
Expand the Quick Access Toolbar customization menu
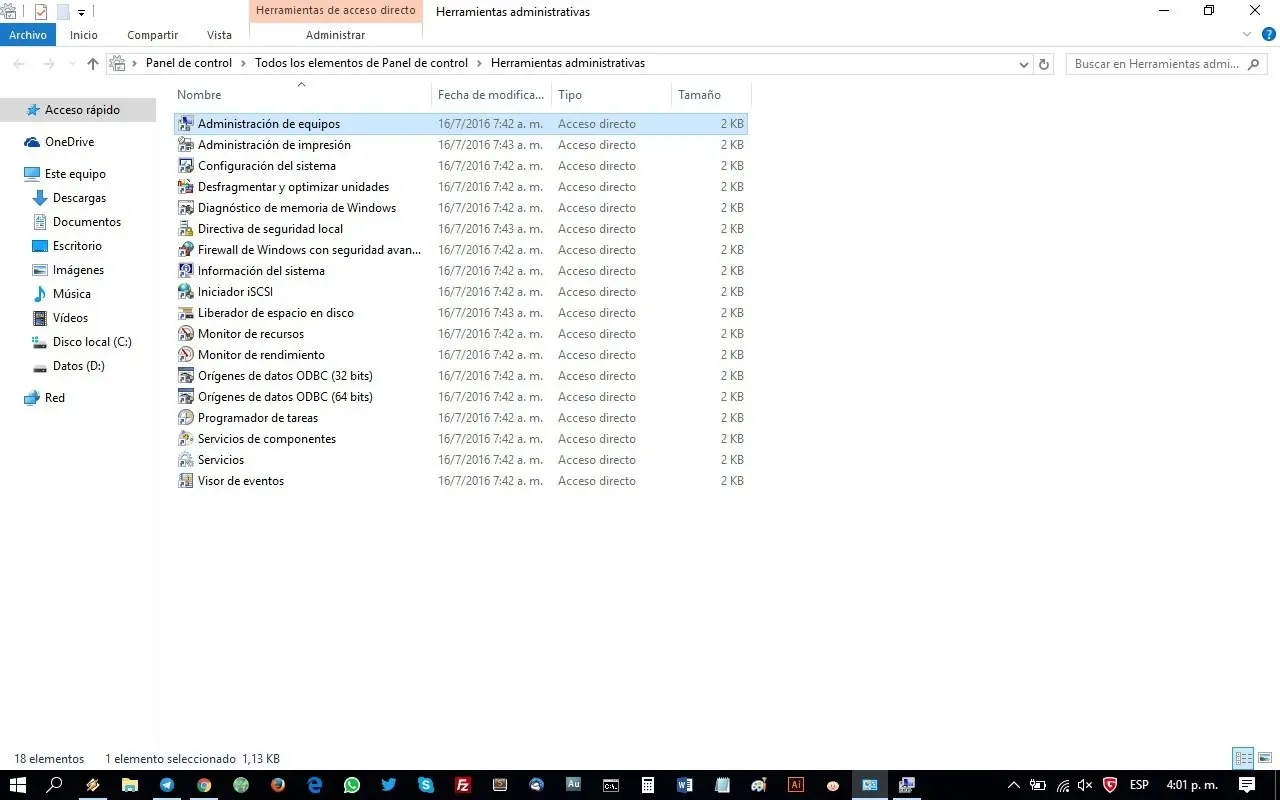pos(81,12)
